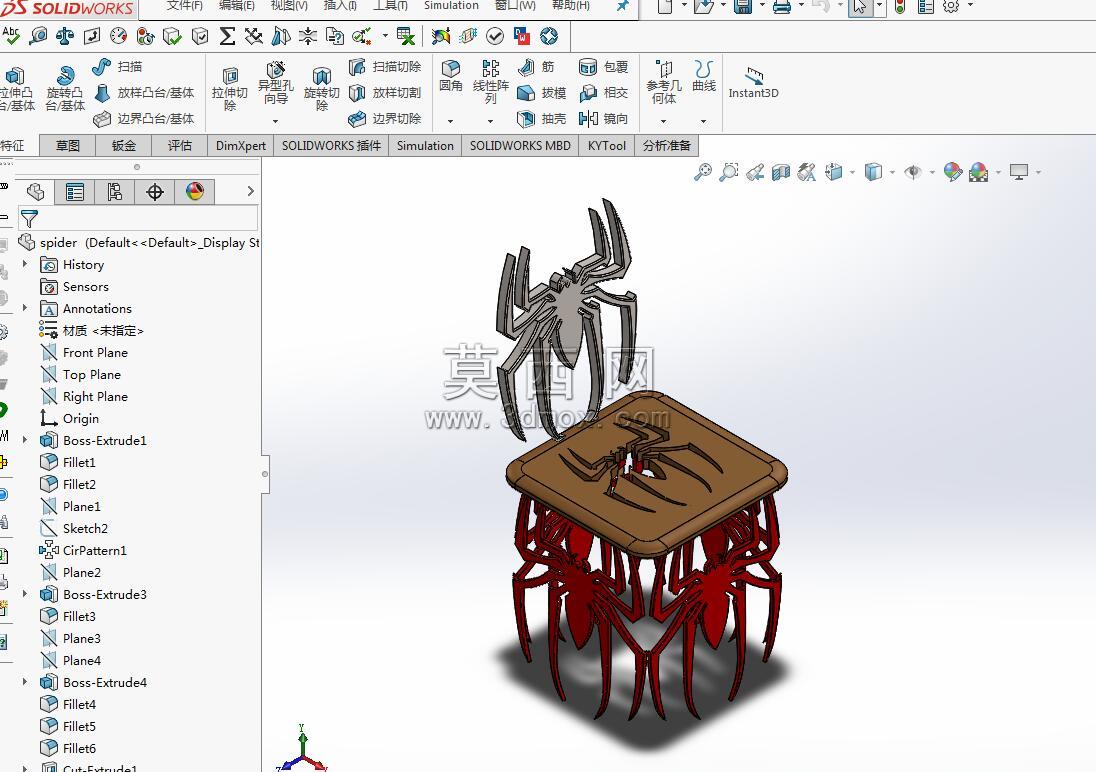Screen dimensions: 1096x772
Task: Click the Zoom to Fit magnifier icon
Action: (x=702, y=172)
